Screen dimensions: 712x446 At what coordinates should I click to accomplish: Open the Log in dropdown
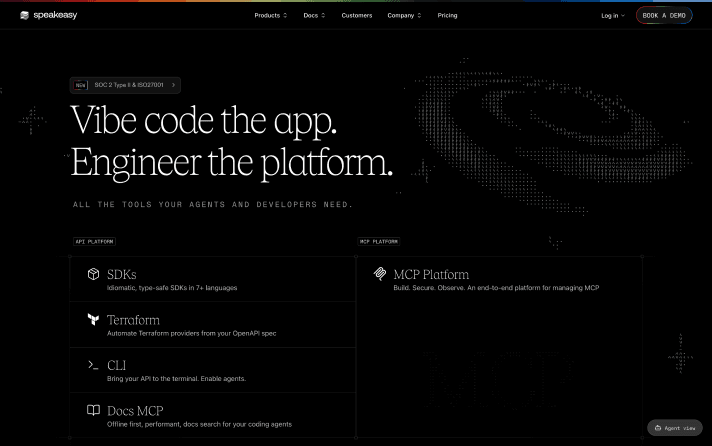point(613,15)
